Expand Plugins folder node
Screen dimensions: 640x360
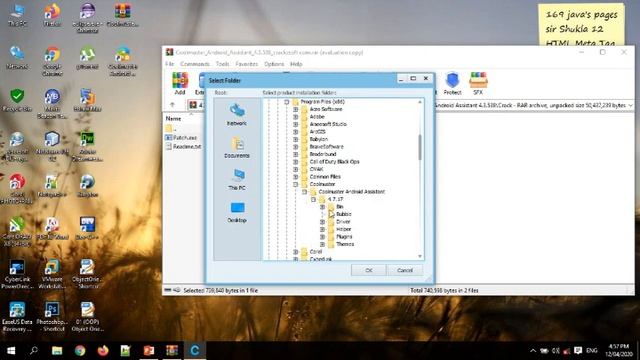[322, 237]
